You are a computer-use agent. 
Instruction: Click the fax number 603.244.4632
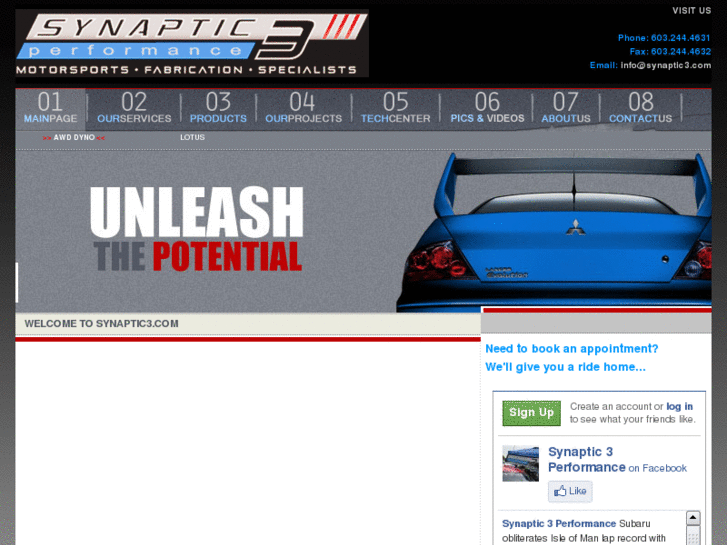point(680,51)
